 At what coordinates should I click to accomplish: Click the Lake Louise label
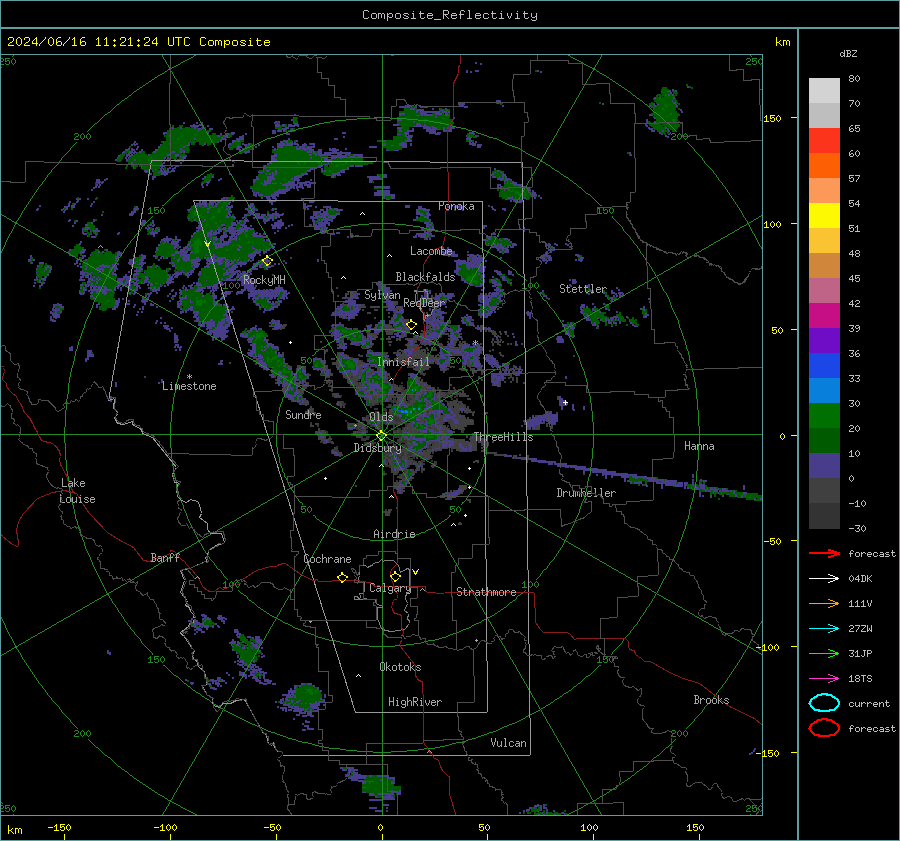click(x=77, y=491)
